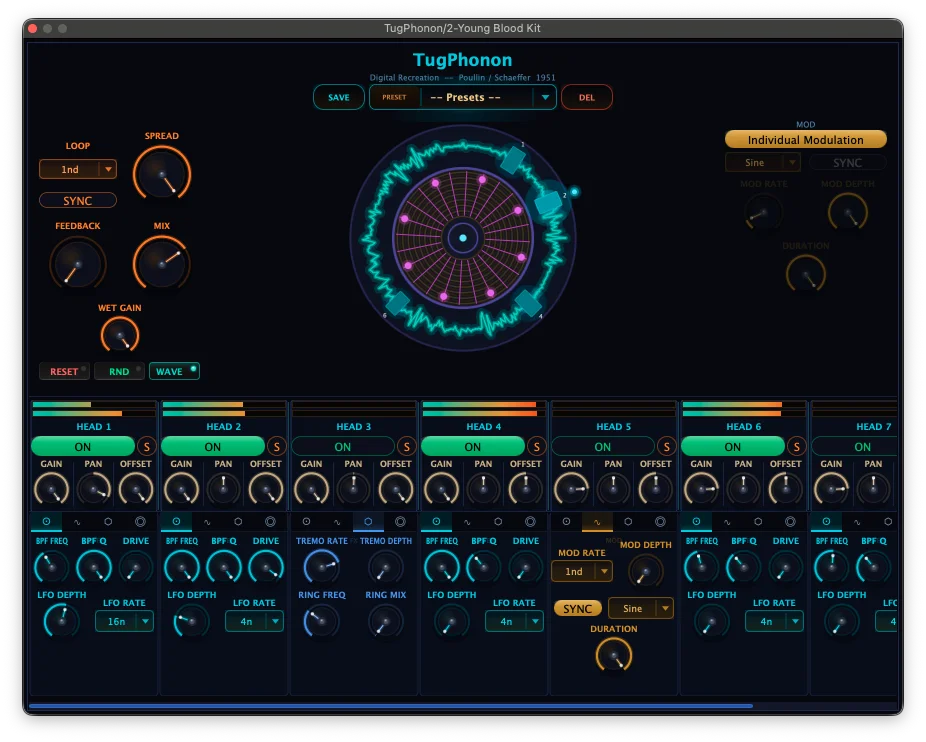Viewport: 926px width, 742px height.
Task: Select the sine modulation icon on HEAD 5
Action: pos(596,521)
